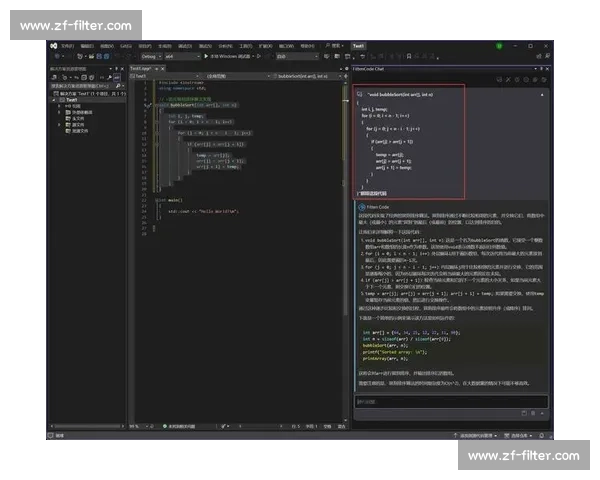The height and width of the screenshot is (480, 600).
Task: Pin the Test1.cpp editor tab
Action: coord(157,69)
